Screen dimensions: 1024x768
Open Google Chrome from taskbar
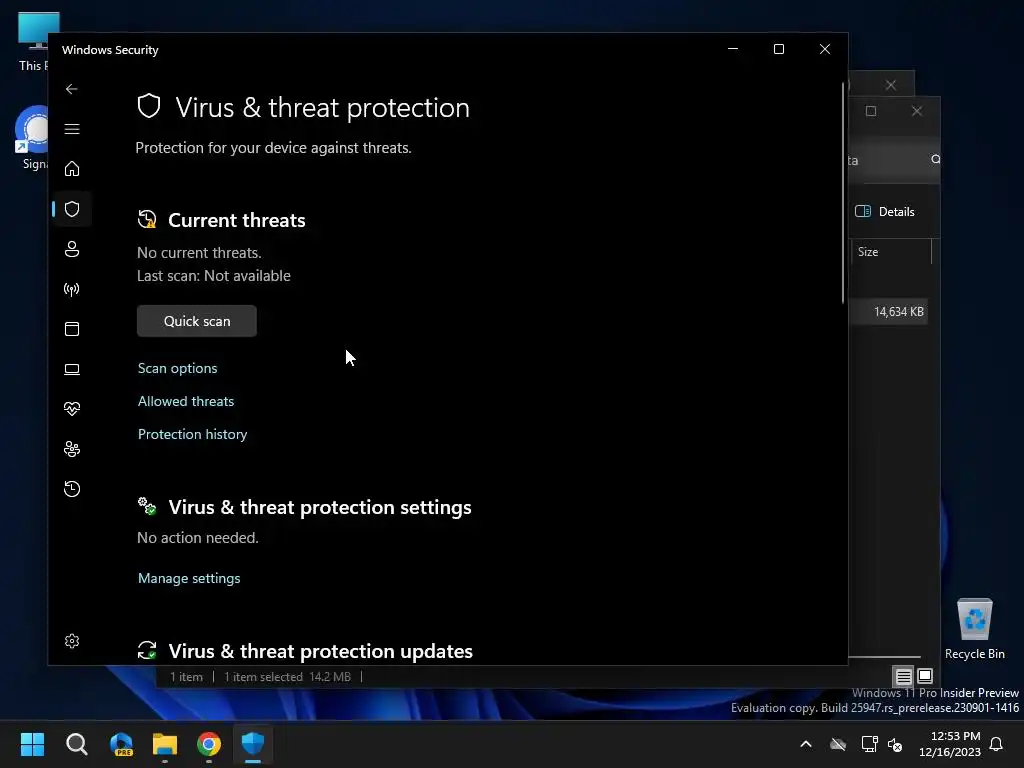[209, 744]
